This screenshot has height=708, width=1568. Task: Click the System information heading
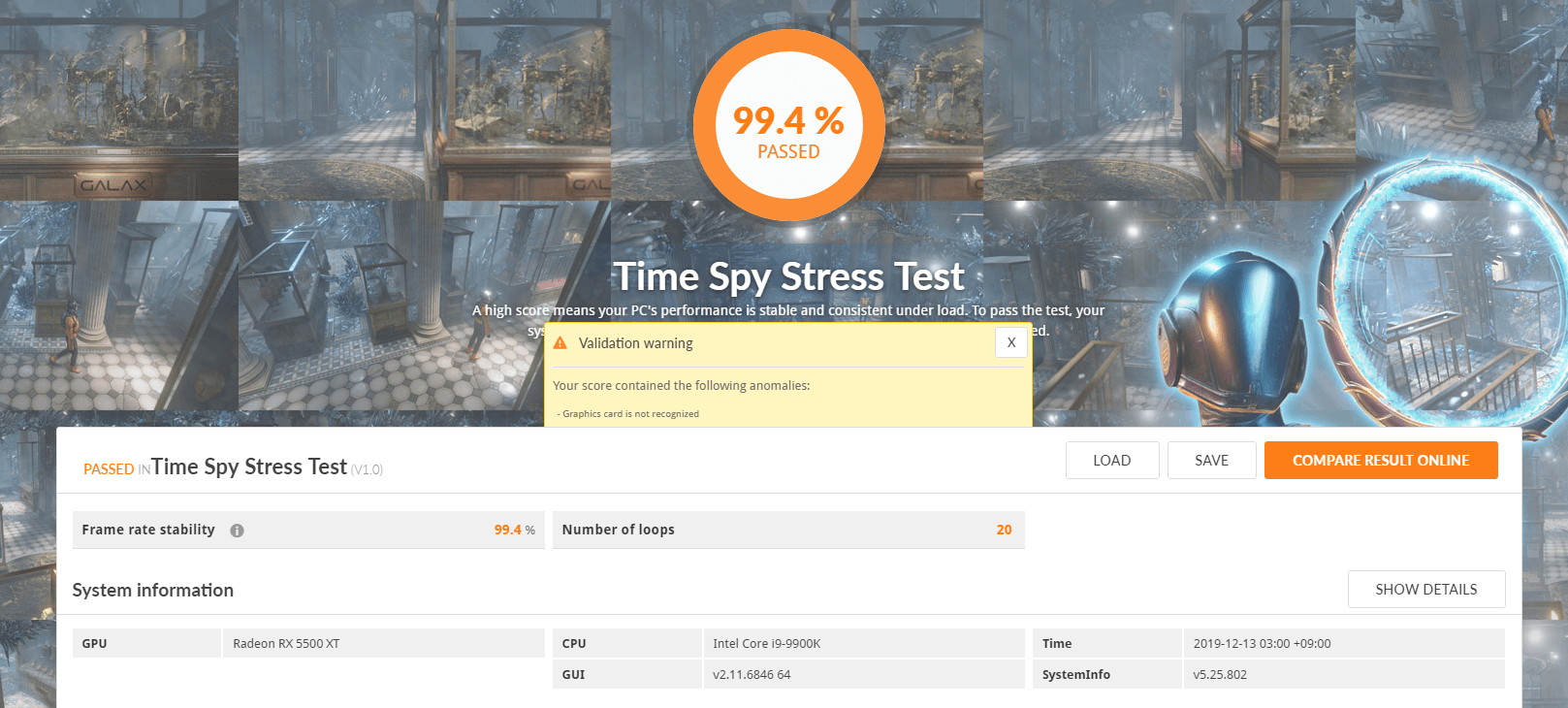tap(153, 591)
